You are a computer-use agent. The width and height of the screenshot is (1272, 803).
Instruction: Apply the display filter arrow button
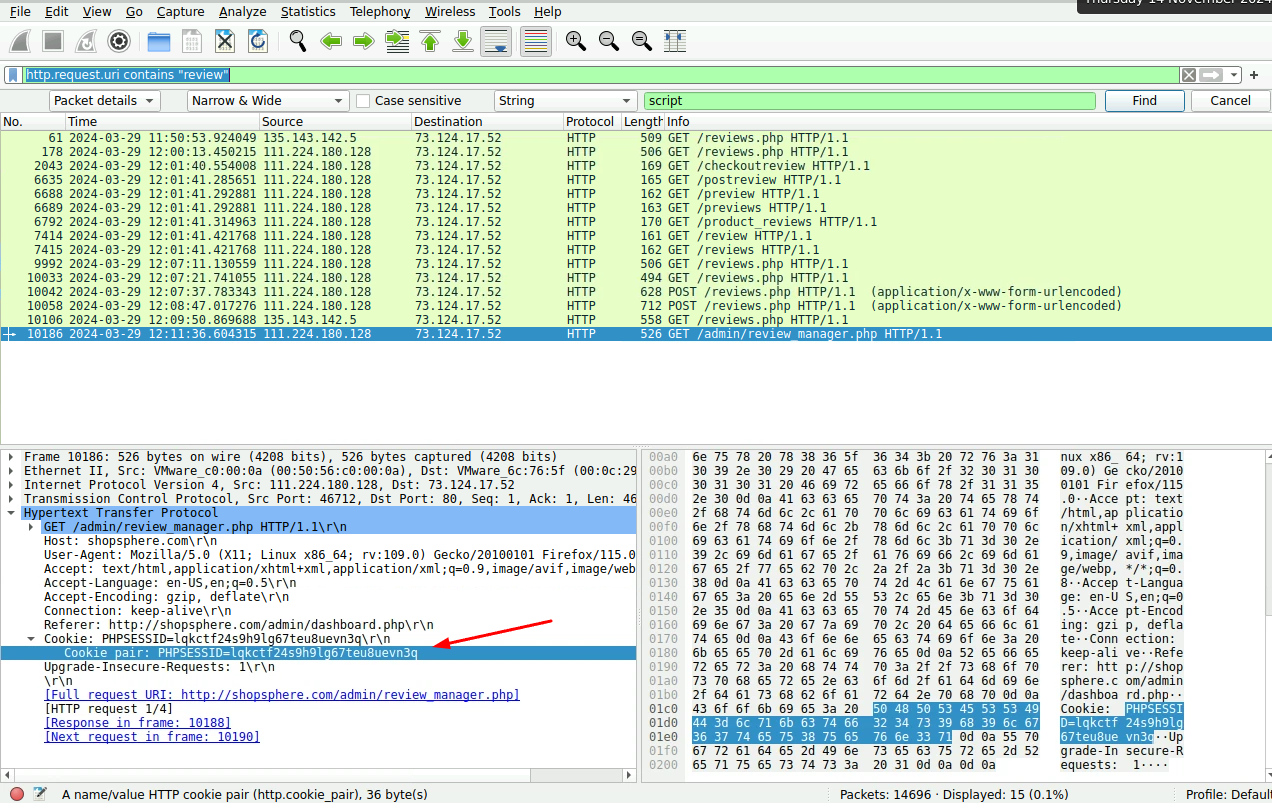pyautogui.click(x=1211, y=75)
